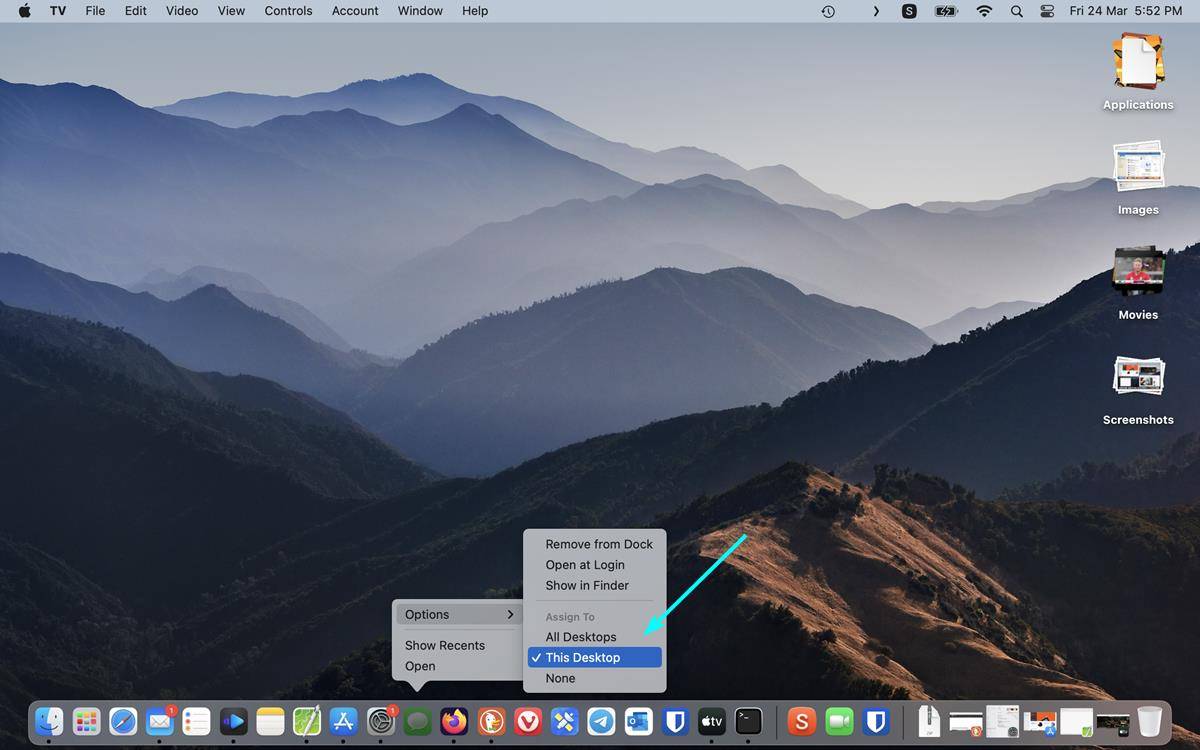
Task: Open Firefox from the Dock
Action: coord(454,721)
